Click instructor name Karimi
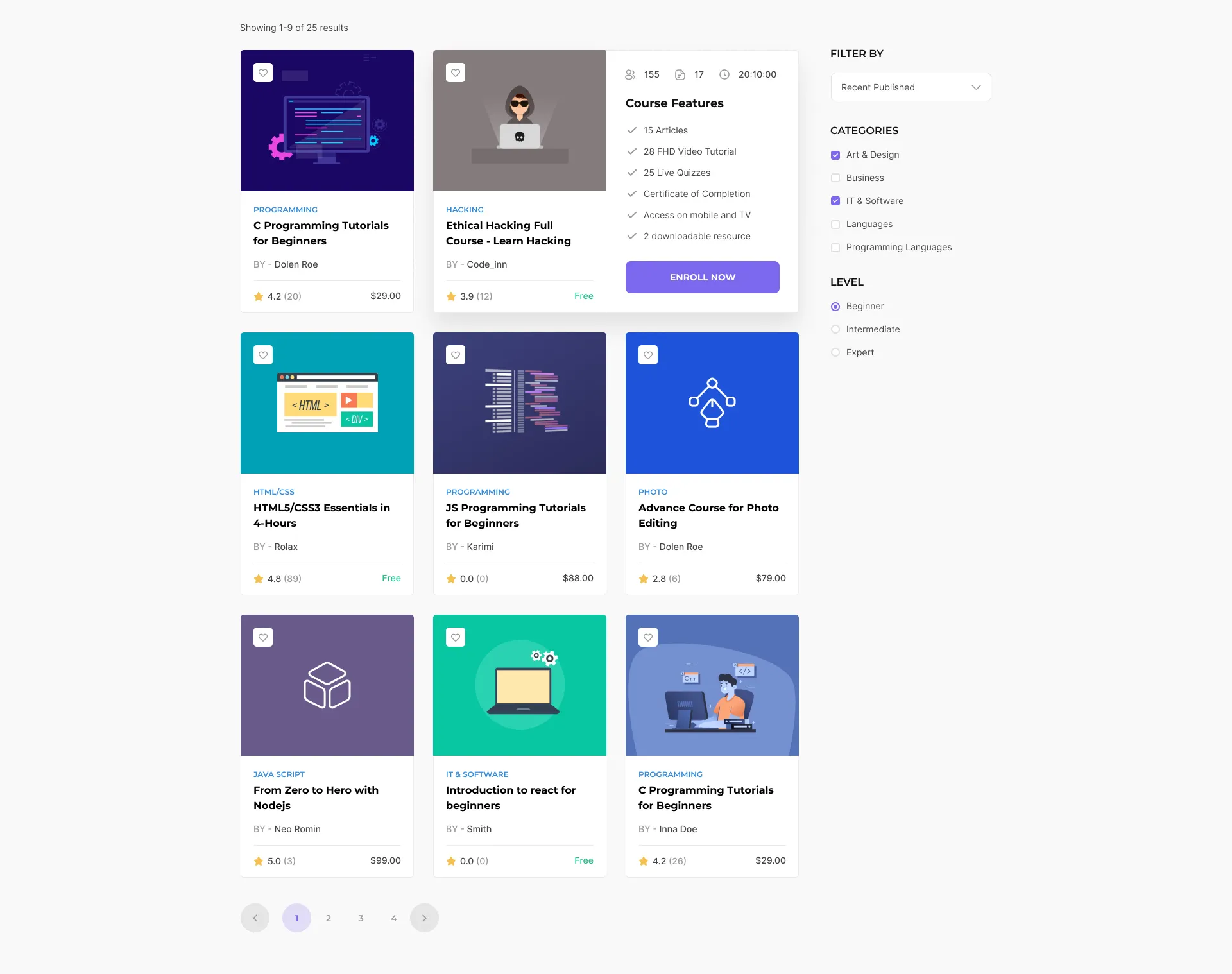This screenshot has width=1232, height=974. (x=480, y=547)
